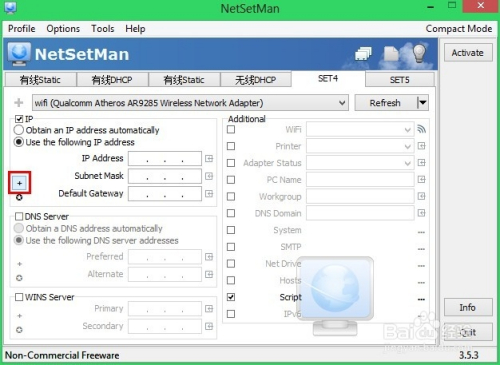The image size is (500, 365).
Task: Click the plus icon left of adapter dropdown
Action: pos(19,103)
